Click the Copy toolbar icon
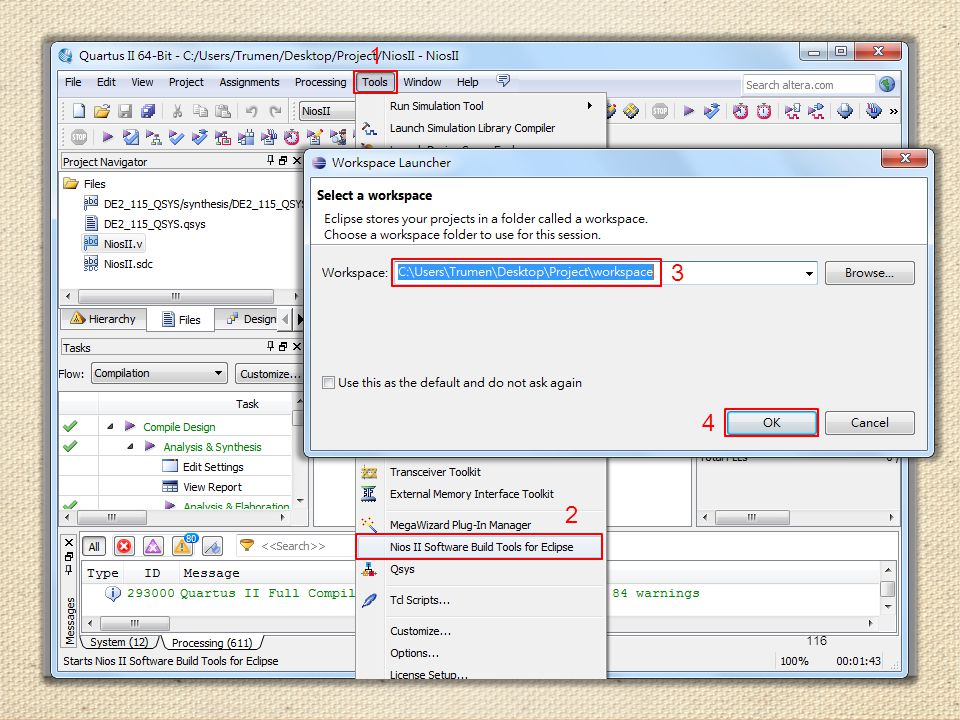Image resolution: width=960 pixels, height=720 pixels. (x=200, y=111)
